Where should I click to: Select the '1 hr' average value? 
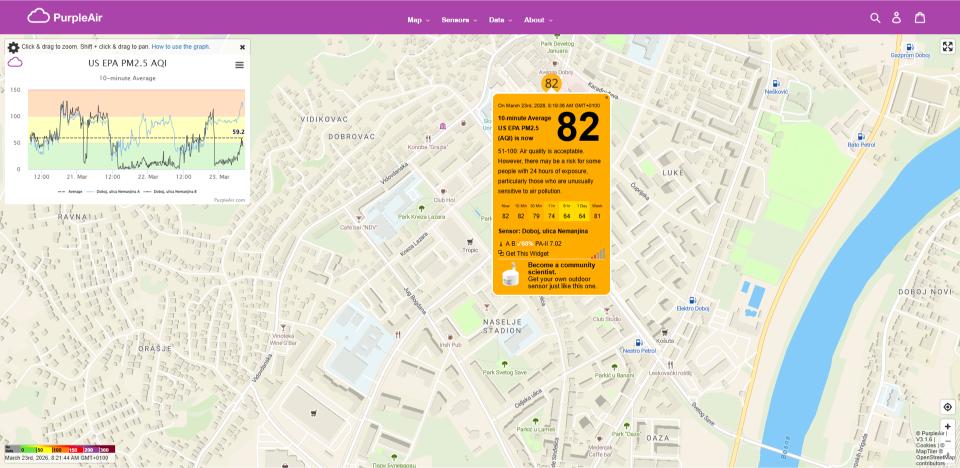coord(551,211)
